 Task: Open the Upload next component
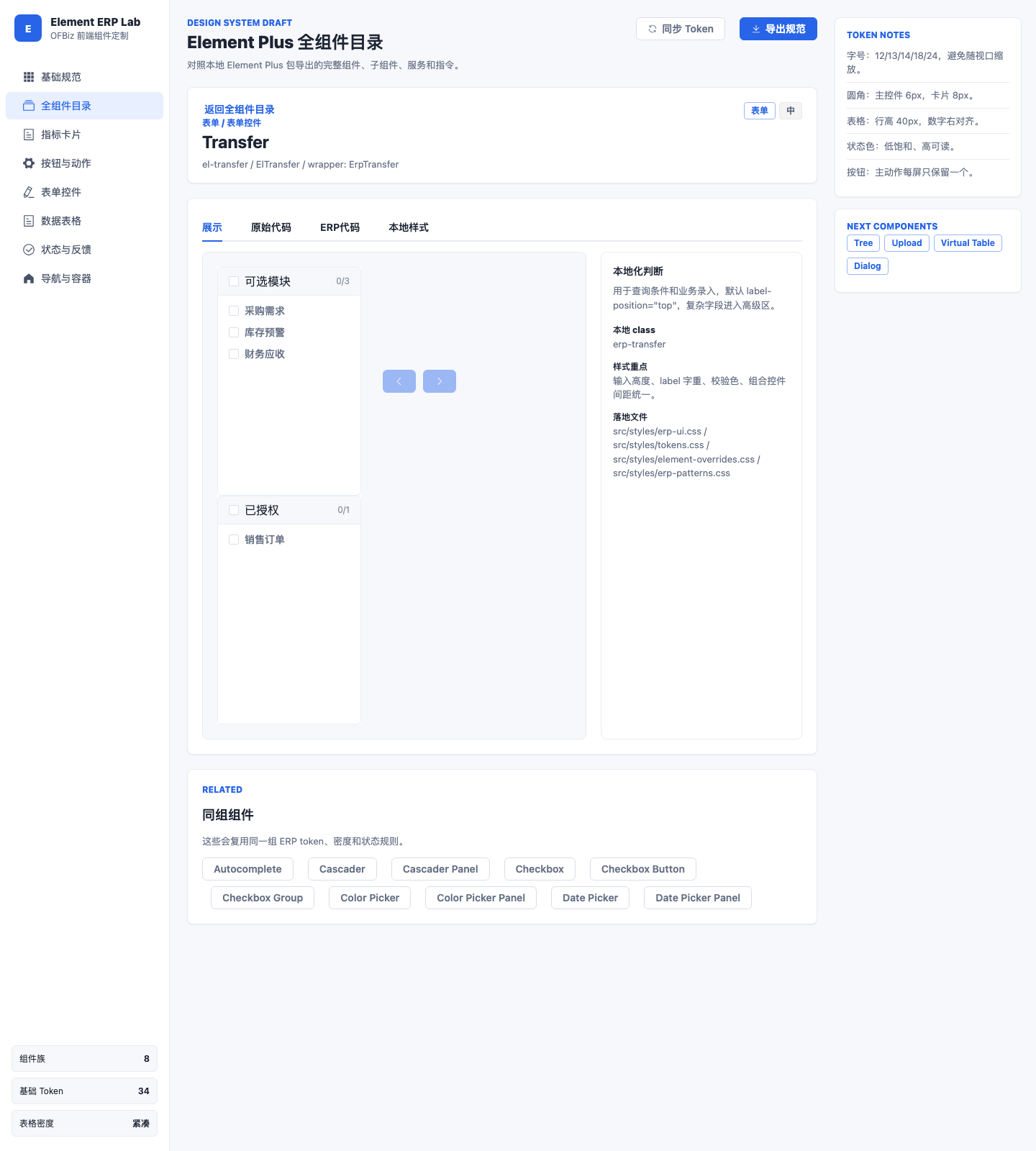tap(906, 243)
